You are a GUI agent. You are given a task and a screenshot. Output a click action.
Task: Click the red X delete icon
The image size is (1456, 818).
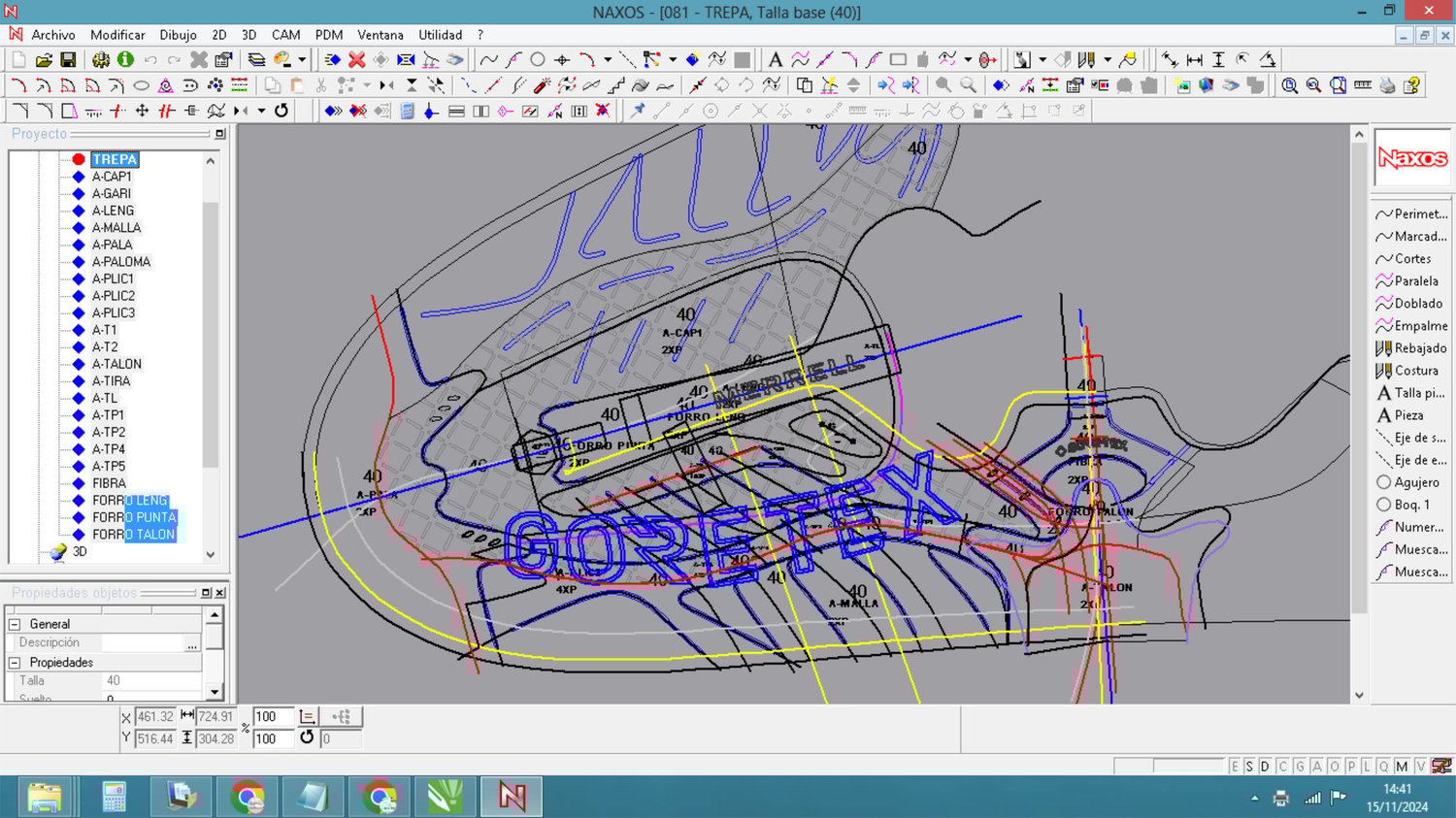(356, 60)
